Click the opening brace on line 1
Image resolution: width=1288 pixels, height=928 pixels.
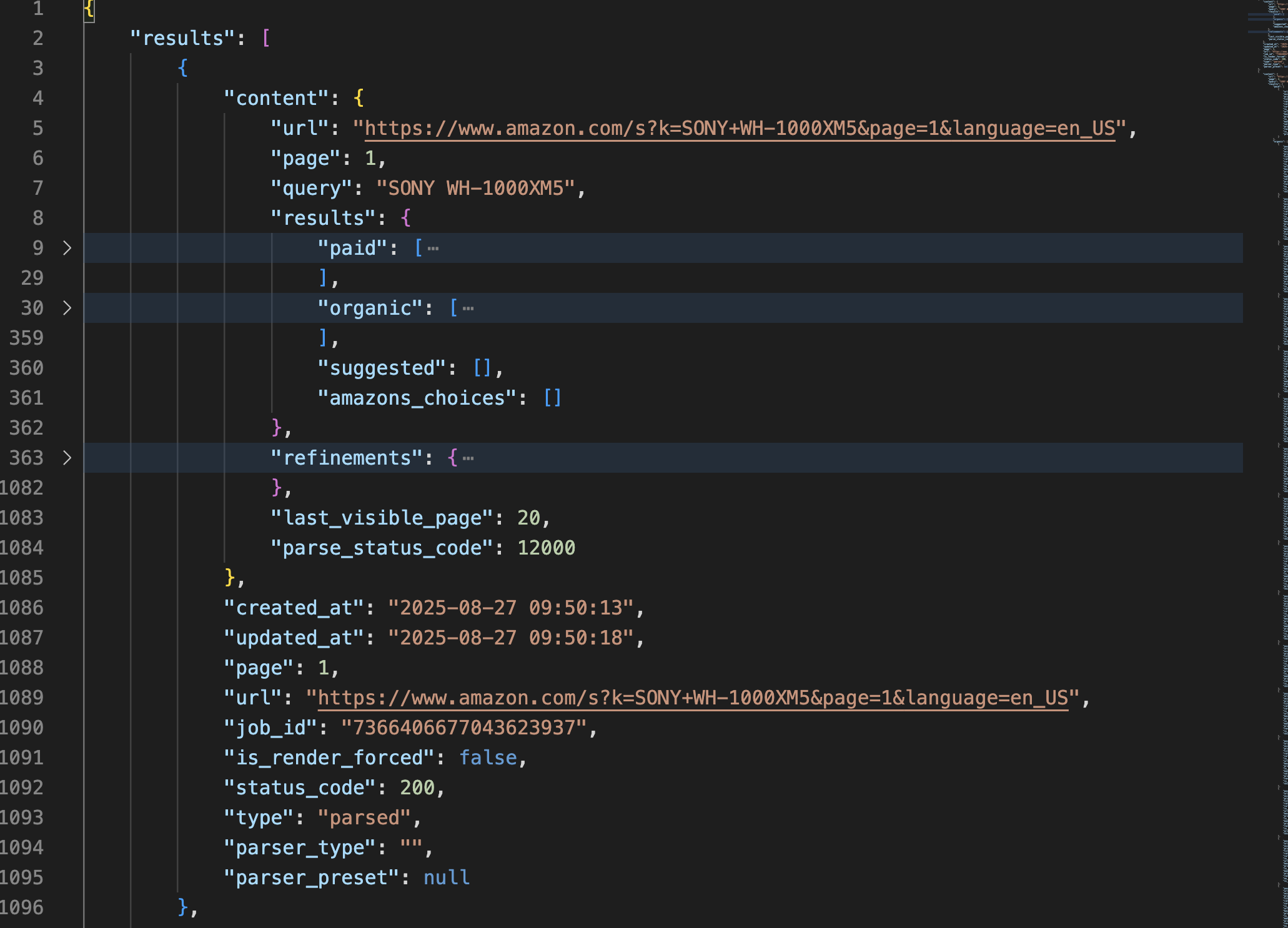tap(89, 8)
